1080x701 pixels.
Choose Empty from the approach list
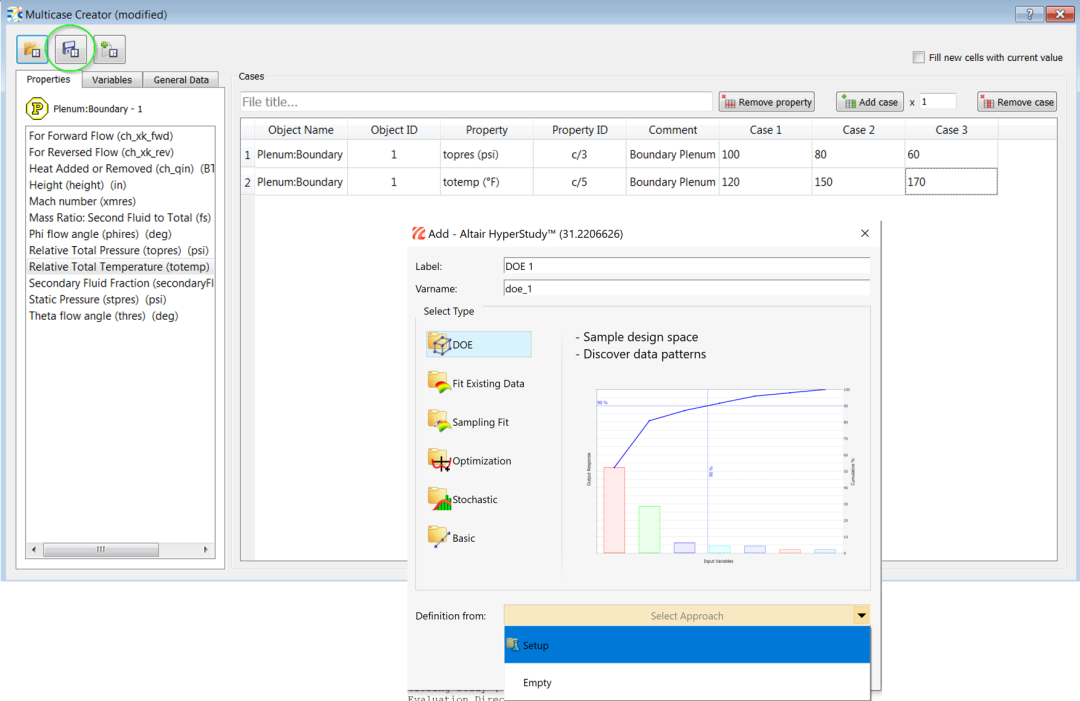tap(687, 682)
